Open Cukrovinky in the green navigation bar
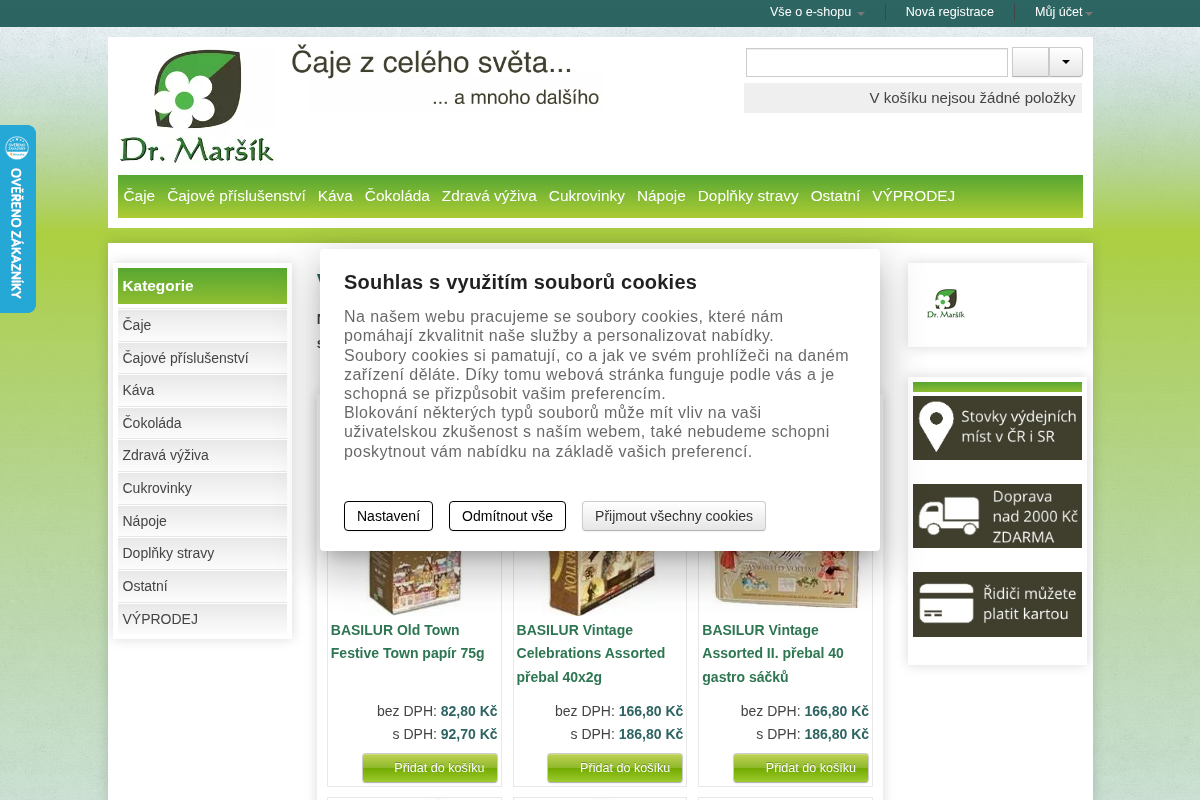The image size is (1200, 800). point(587,196)
